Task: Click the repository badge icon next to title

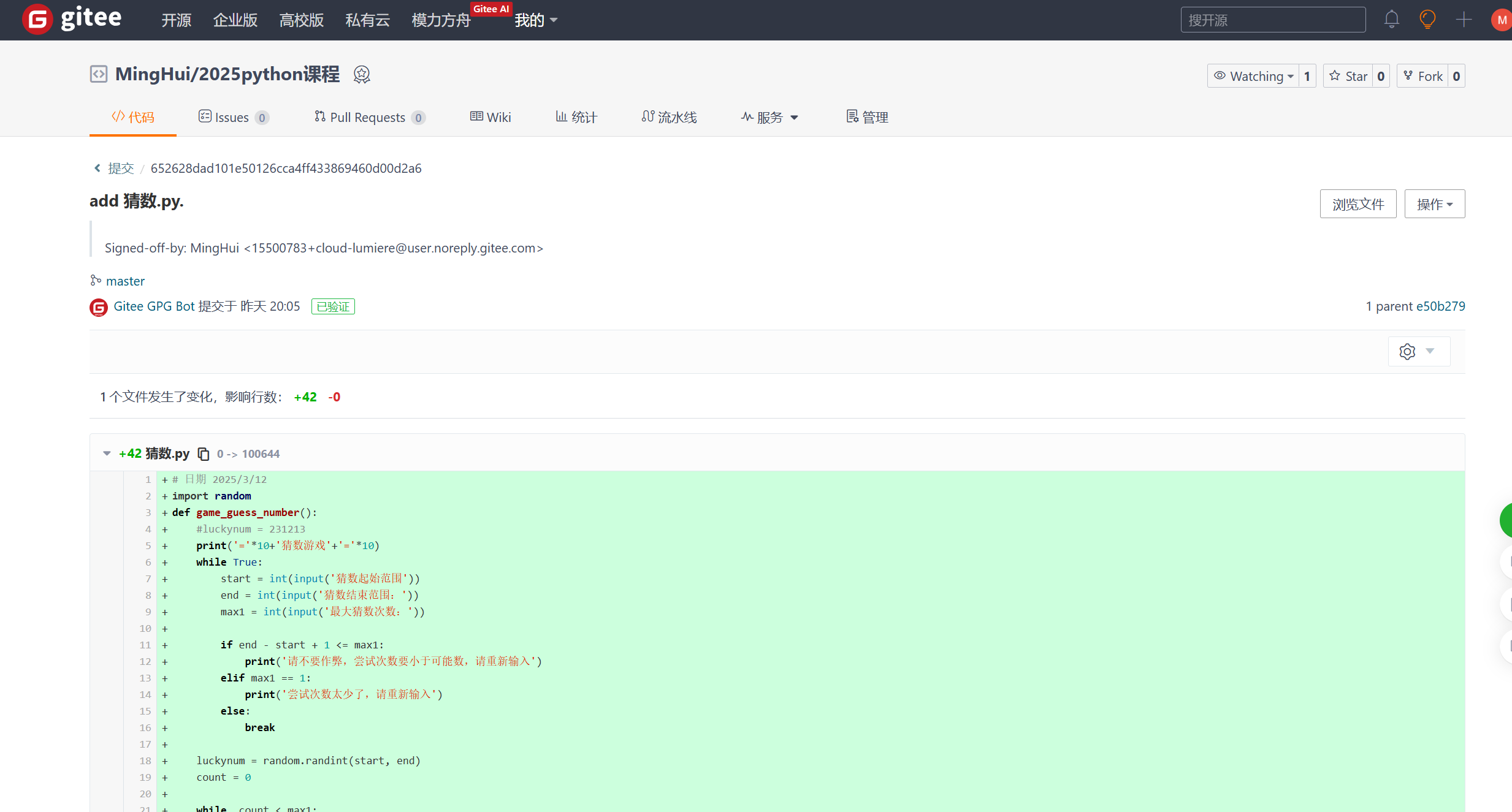Action: (x=362, y=75)
